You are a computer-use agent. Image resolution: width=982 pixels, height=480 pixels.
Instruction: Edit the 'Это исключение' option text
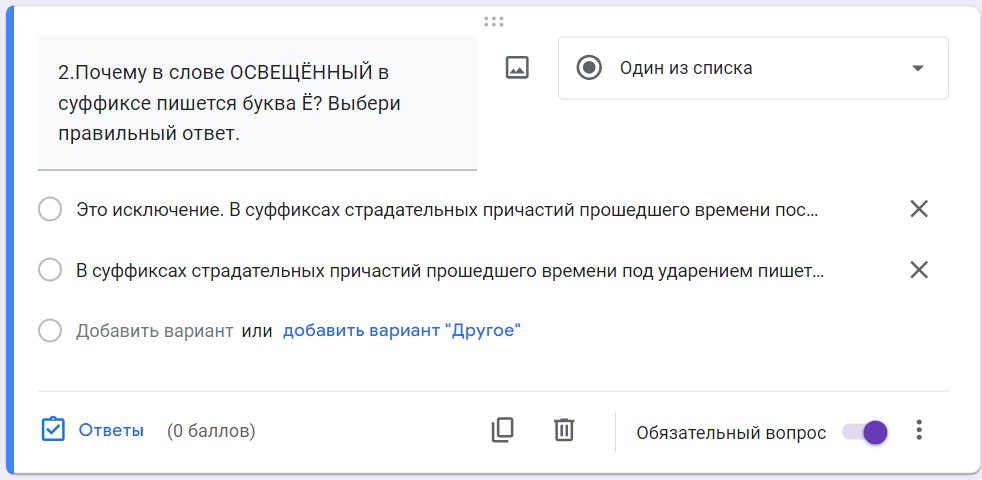coord(447,210)
